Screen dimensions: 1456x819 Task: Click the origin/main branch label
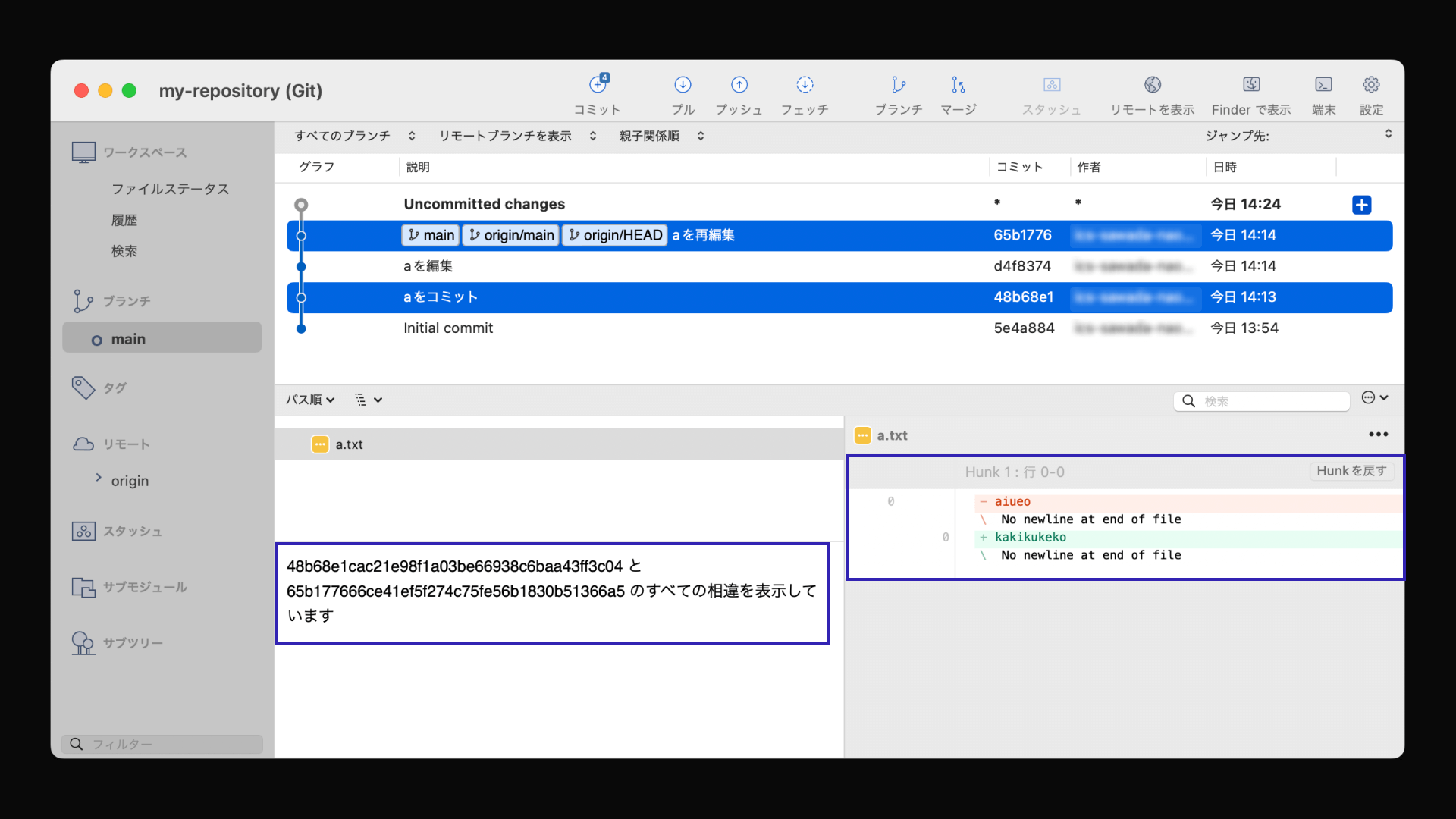pyautogui.click(x=511, y=235)
